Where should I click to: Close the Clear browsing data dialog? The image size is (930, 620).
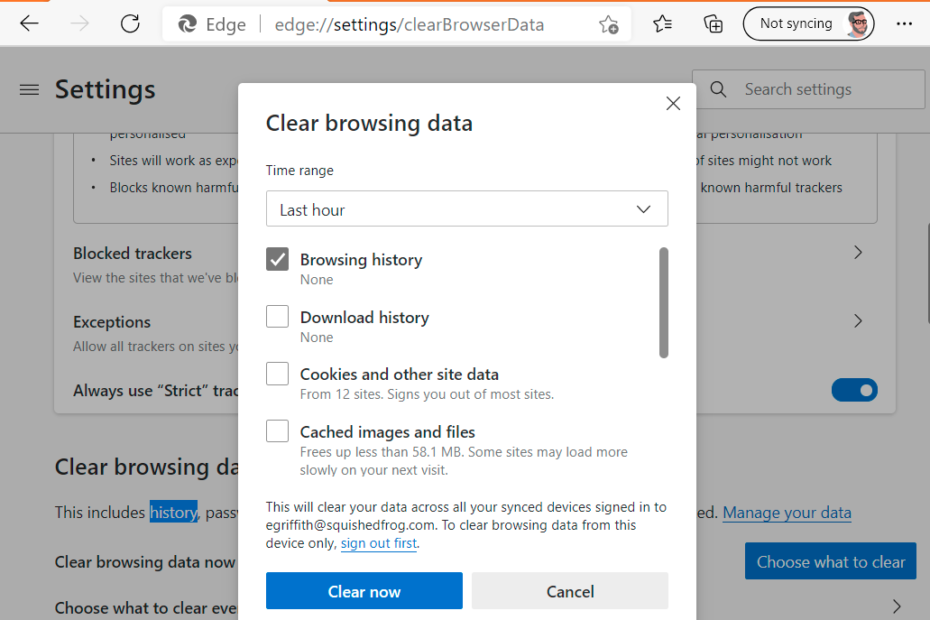pyautogui.click(x=673, y=103)
